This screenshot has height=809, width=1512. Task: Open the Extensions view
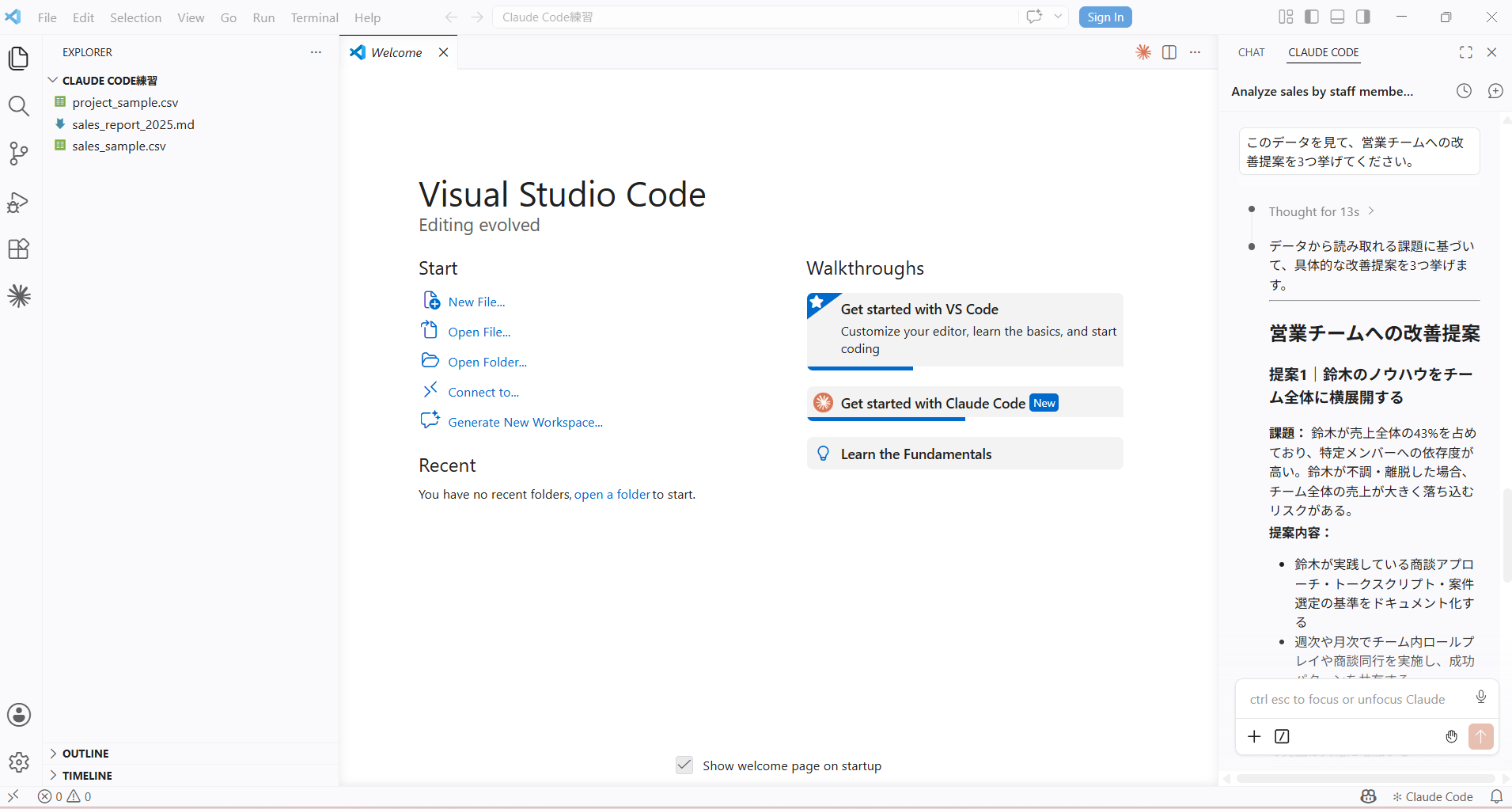coord(19,249)
